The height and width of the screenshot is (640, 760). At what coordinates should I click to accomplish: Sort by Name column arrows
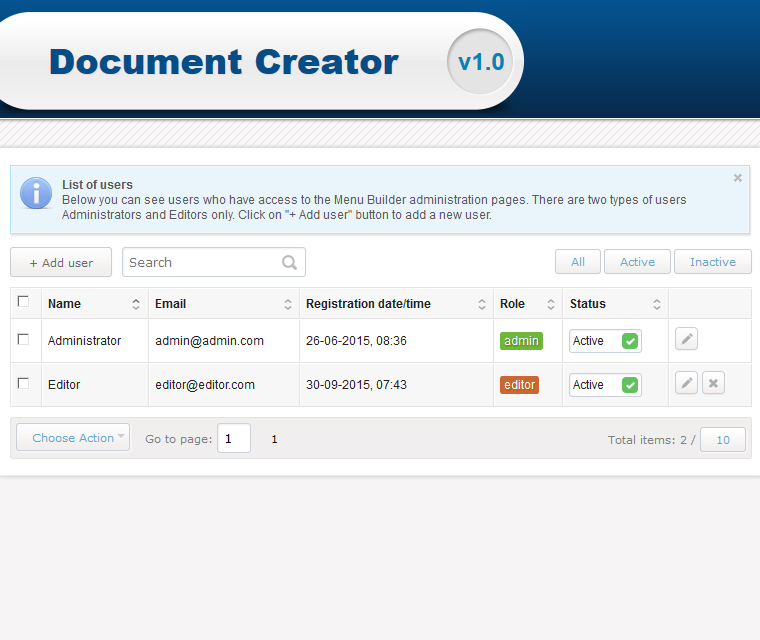point(136,304)
